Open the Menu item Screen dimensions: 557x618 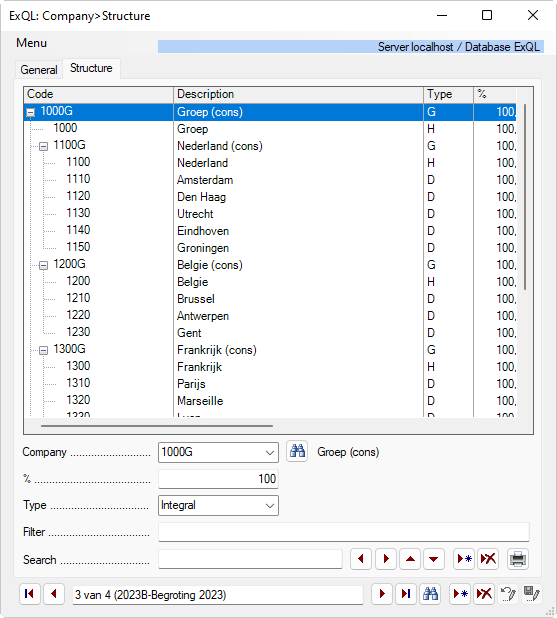[32, 43]
